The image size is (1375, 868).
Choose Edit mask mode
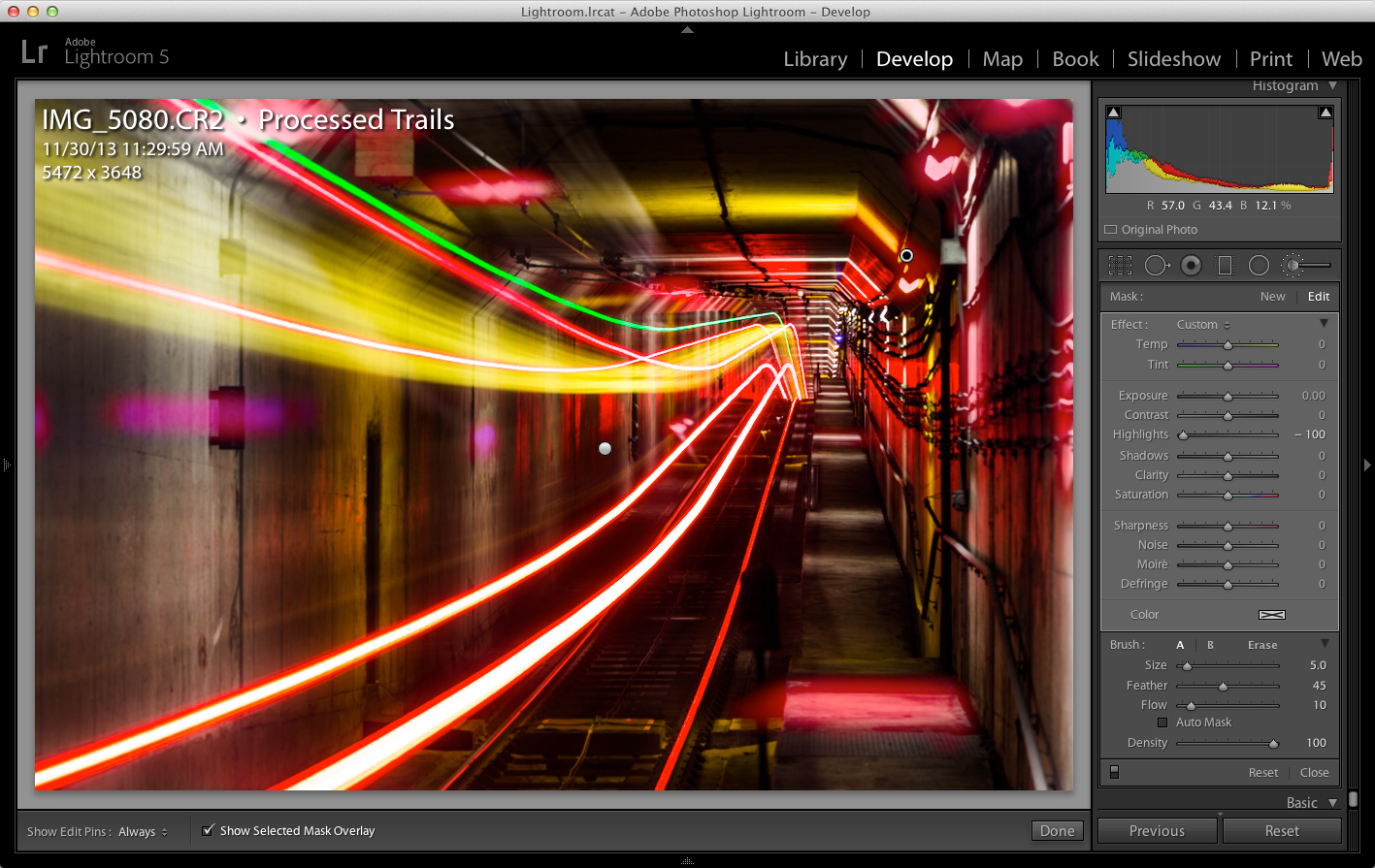(1319, 297)
